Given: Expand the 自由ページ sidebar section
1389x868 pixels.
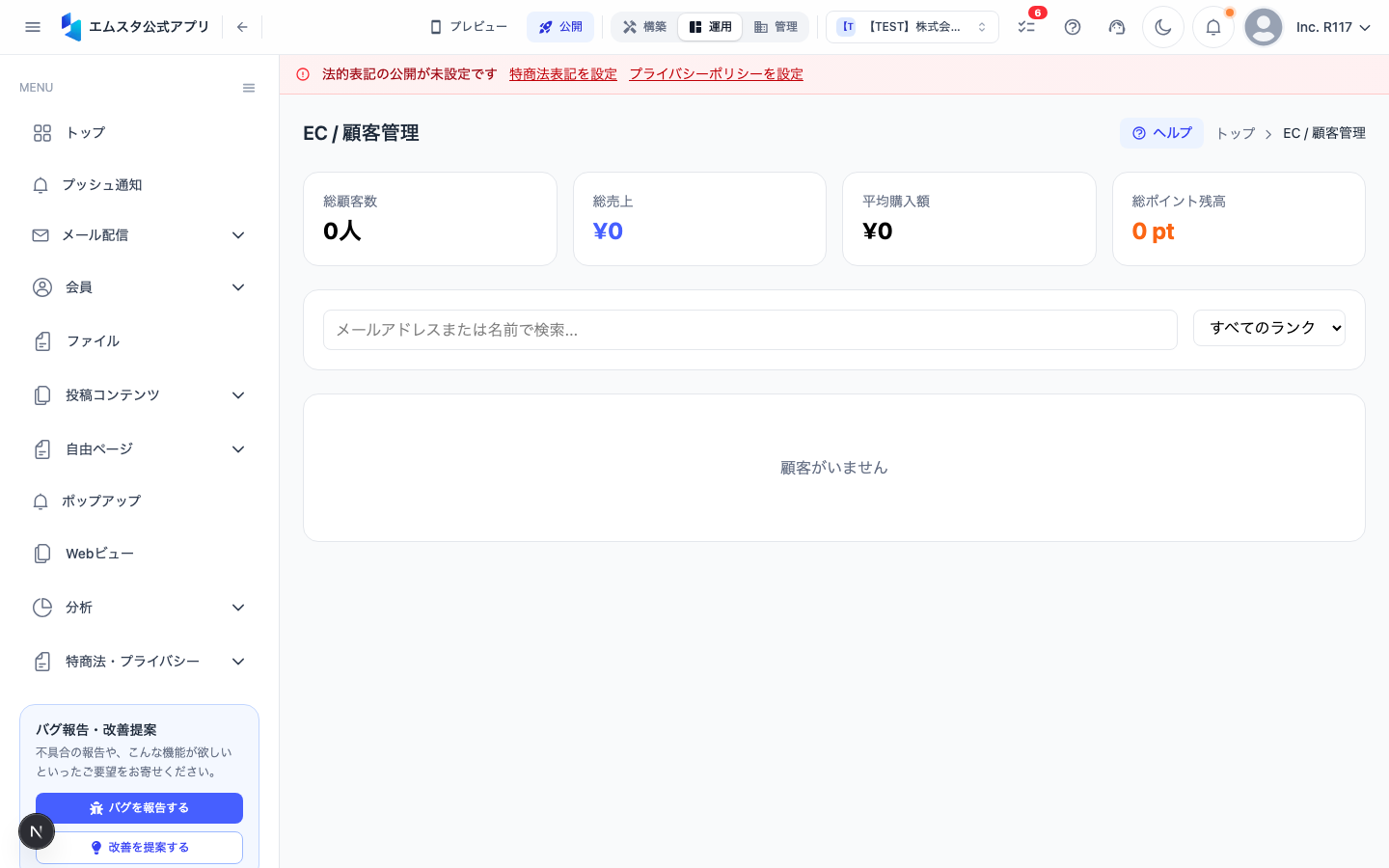Looking at the screenshot, I should [139, 449].
